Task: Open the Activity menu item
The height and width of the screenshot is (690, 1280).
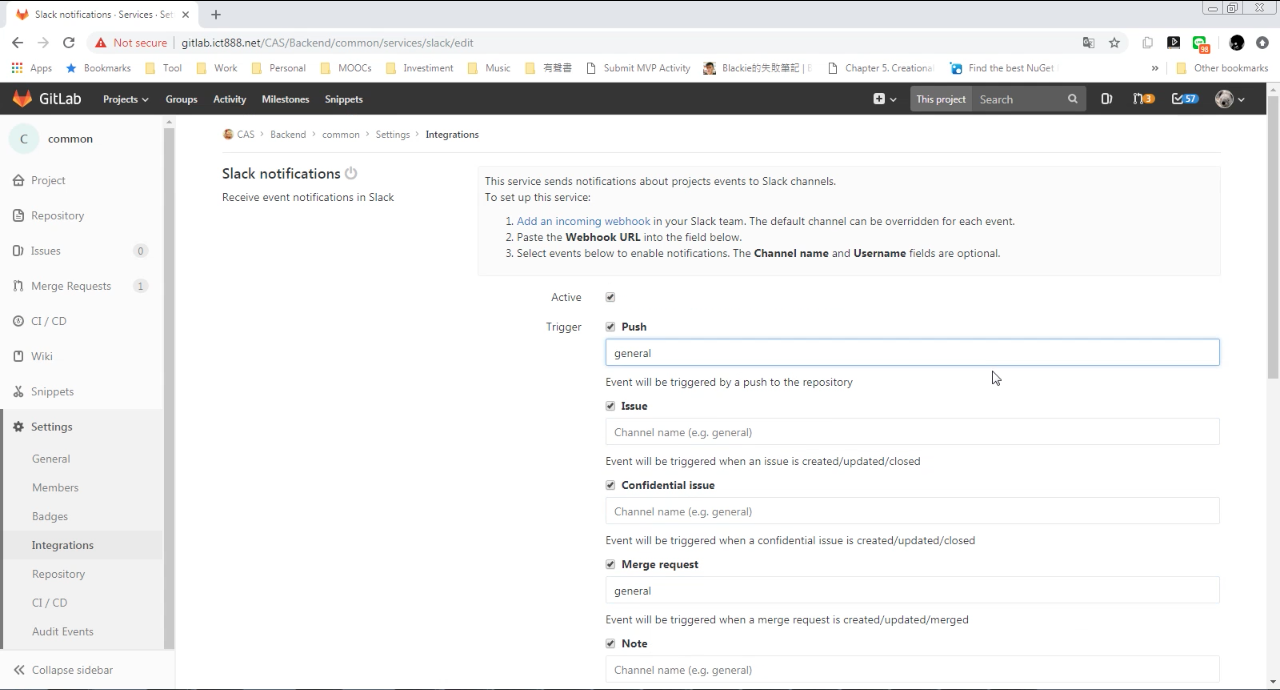Action: (229, 99)
